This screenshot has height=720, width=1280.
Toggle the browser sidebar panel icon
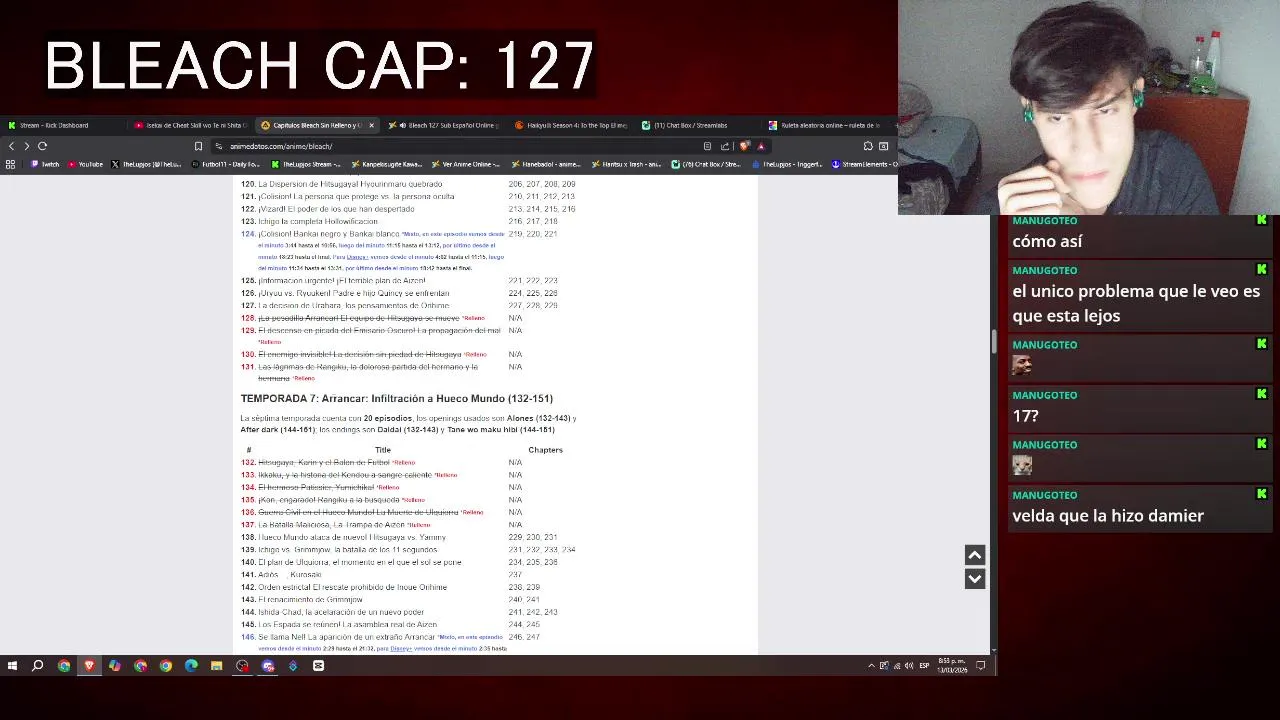883,146
